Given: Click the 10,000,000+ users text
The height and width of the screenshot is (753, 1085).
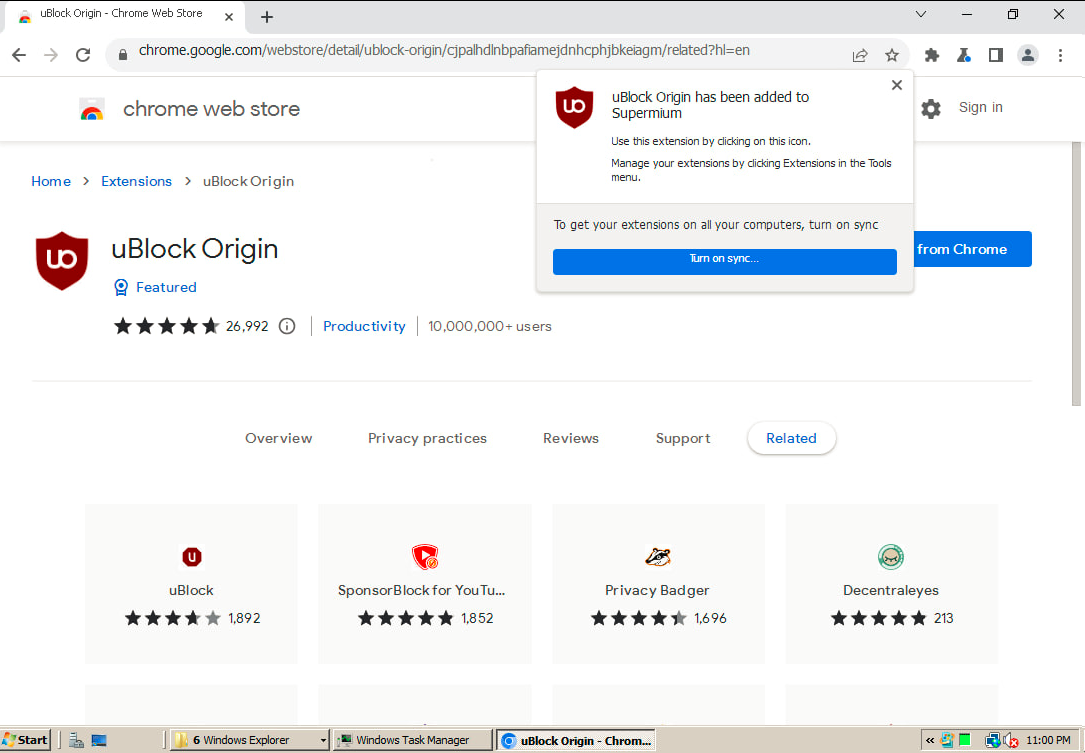Looking at the screenshot, I should (x=490, y=326).
